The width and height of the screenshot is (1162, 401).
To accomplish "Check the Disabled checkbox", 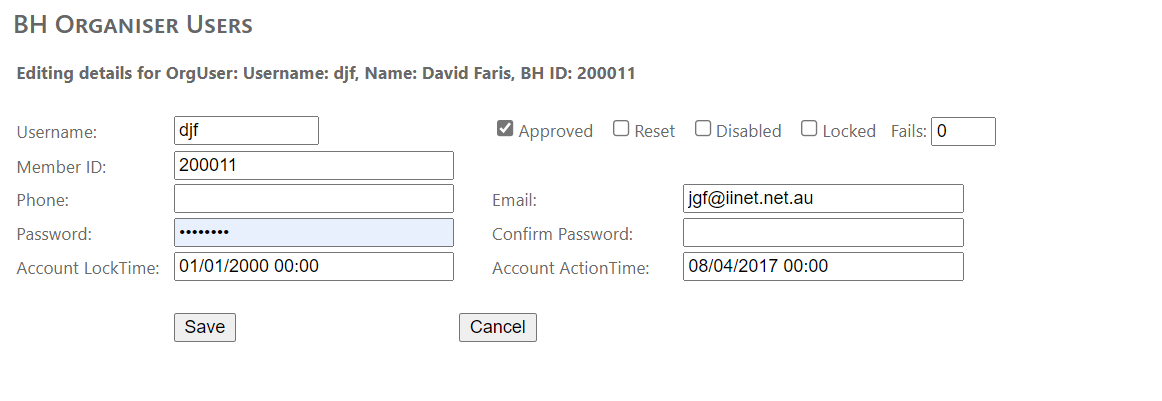I will click(x=703, y=129).
